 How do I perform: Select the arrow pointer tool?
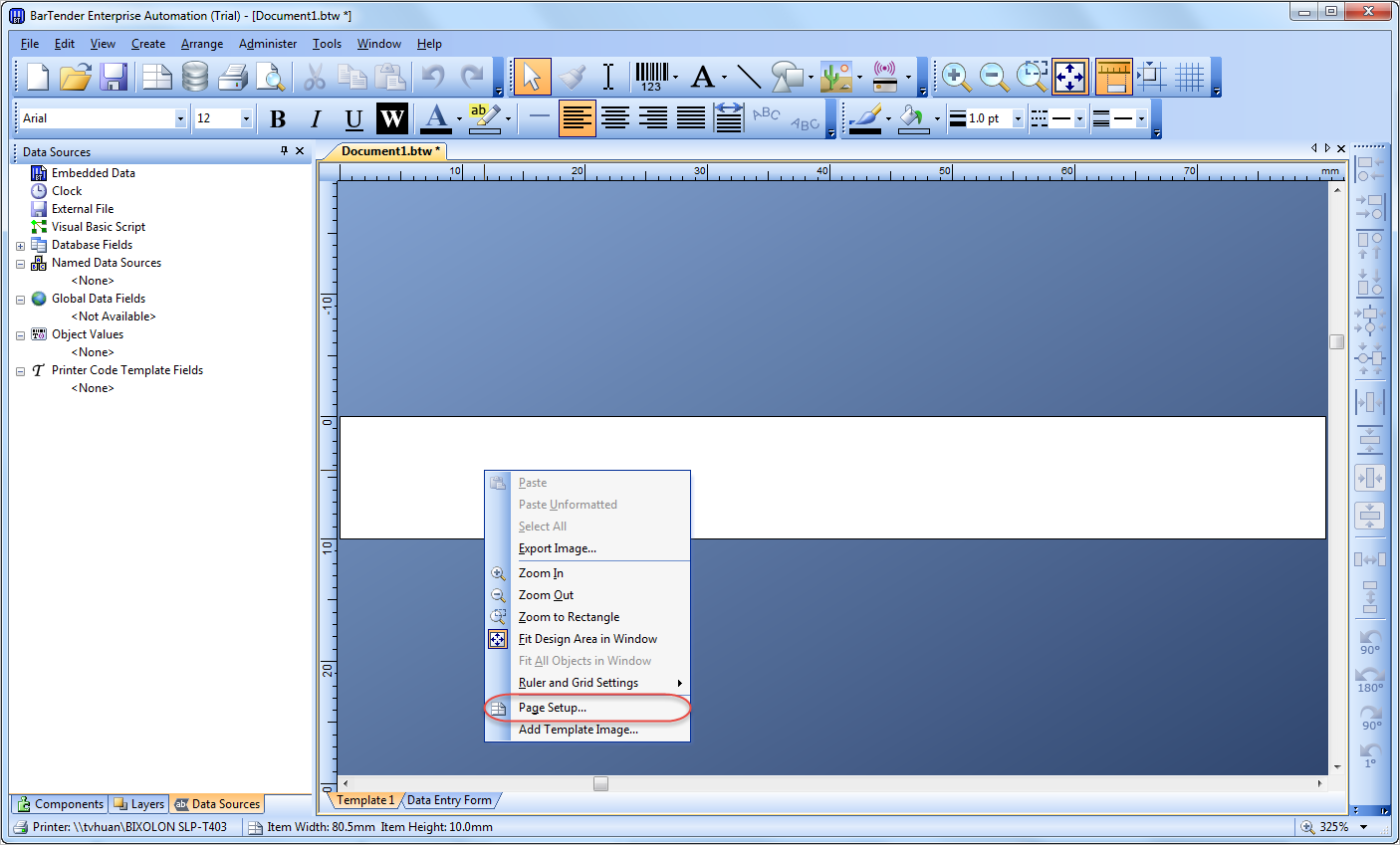(x=532, y=77)
